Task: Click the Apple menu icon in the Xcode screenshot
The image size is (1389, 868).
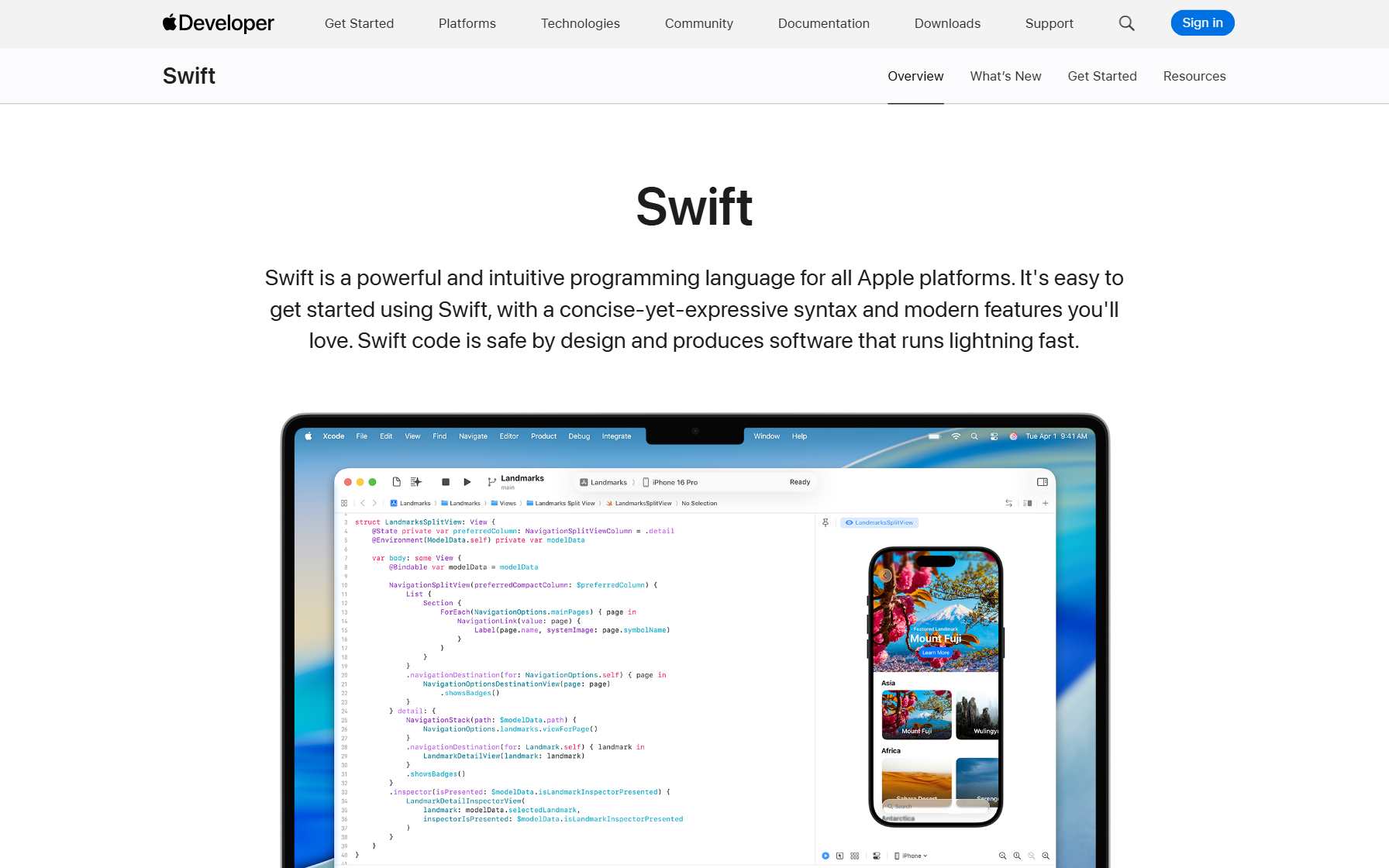Action: (x=308, y=436)
